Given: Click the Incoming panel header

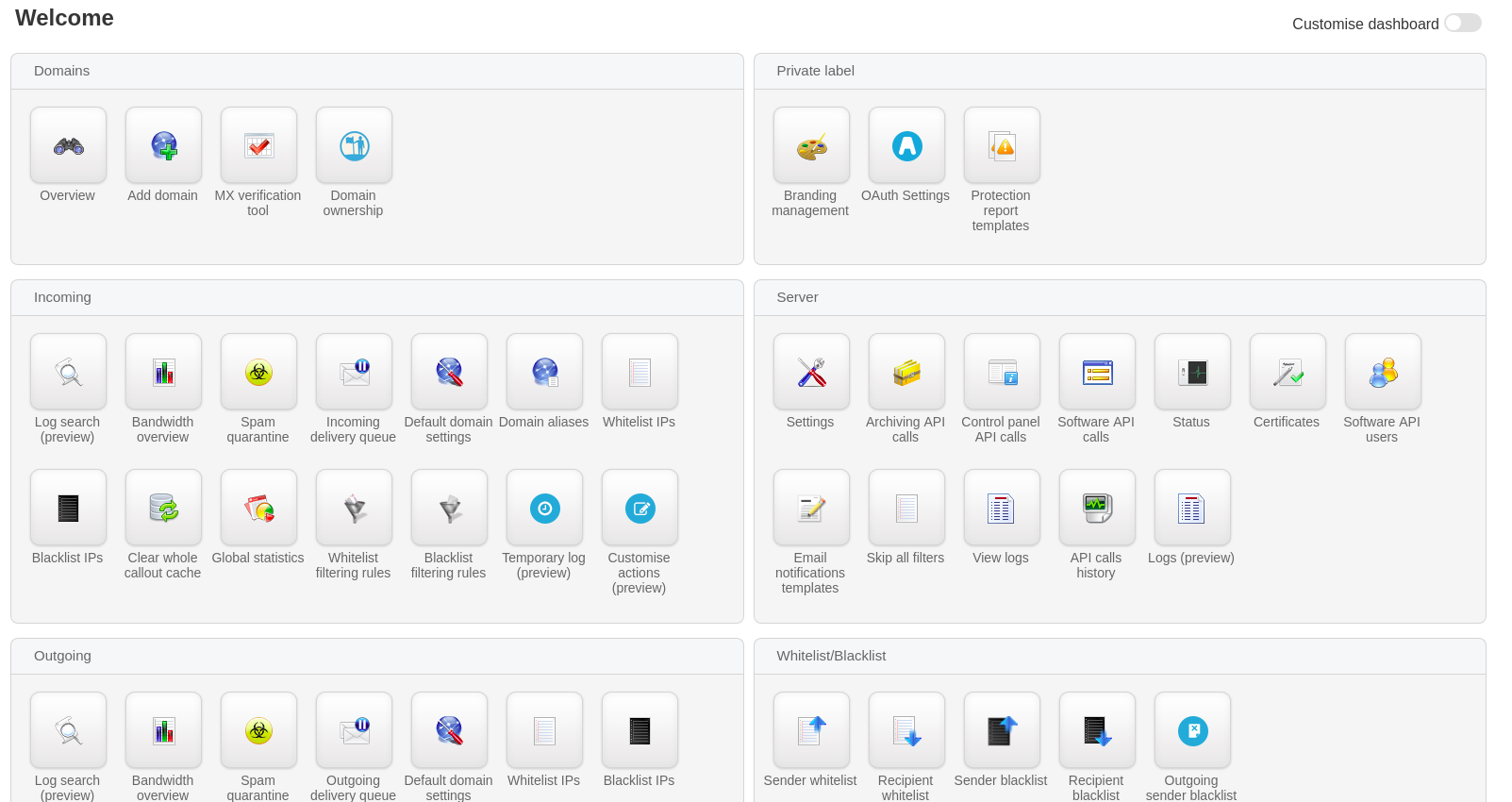Looking at the screenshot, I should pos(377,297).
